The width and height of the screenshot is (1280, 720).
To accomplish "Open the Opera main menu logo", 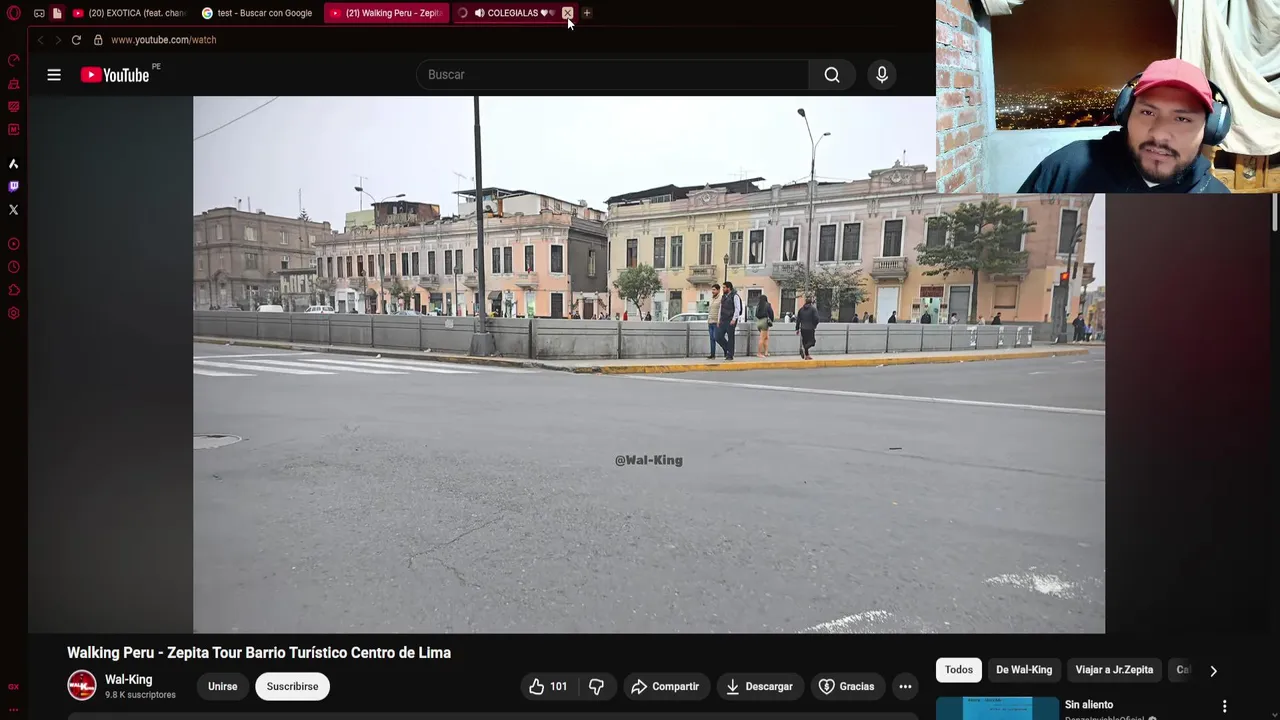I will tap(13, 13).
